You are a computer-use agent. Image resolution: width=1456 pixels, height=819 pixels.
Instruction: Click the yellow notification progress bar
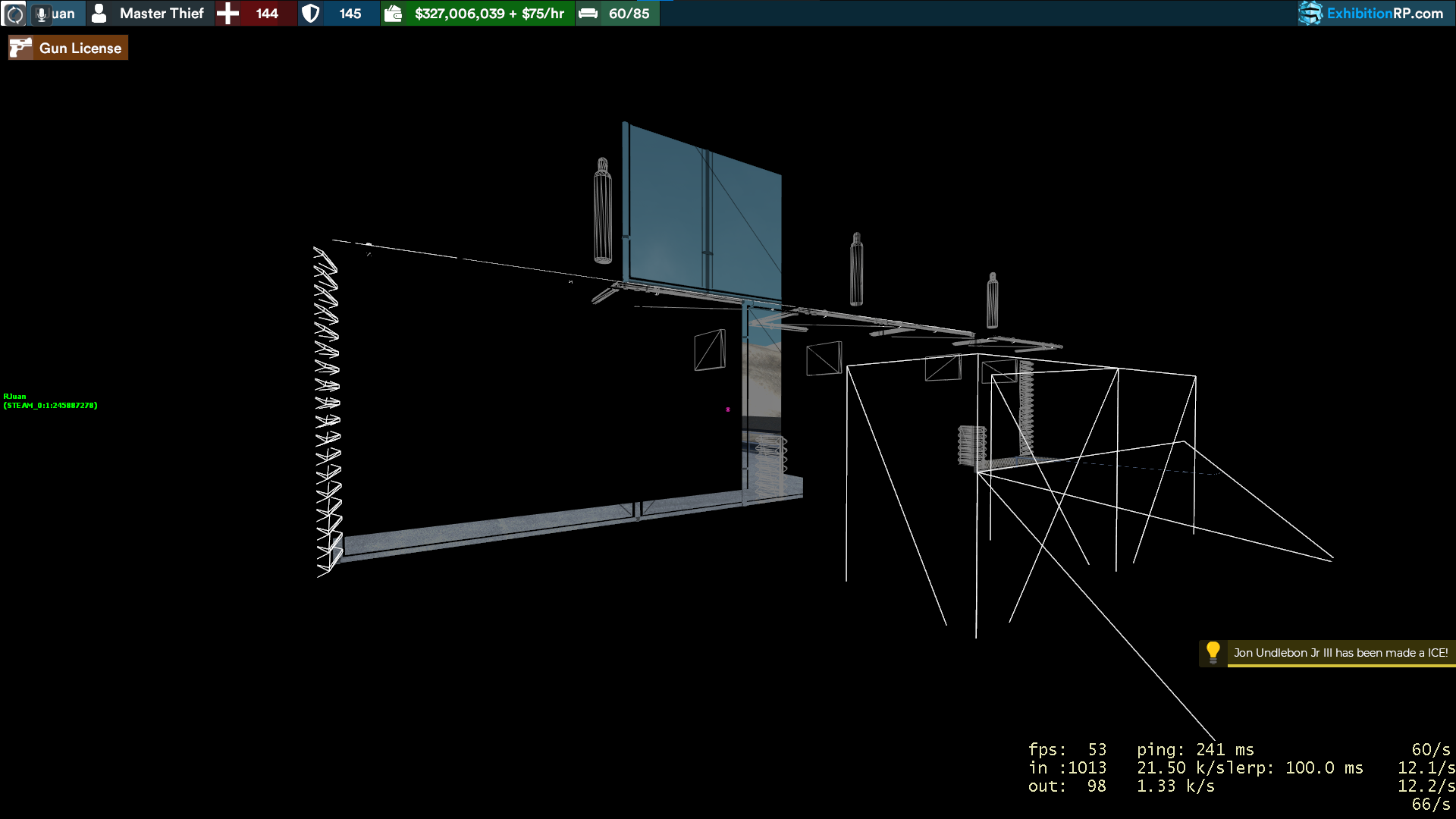tap(1341, 666)
